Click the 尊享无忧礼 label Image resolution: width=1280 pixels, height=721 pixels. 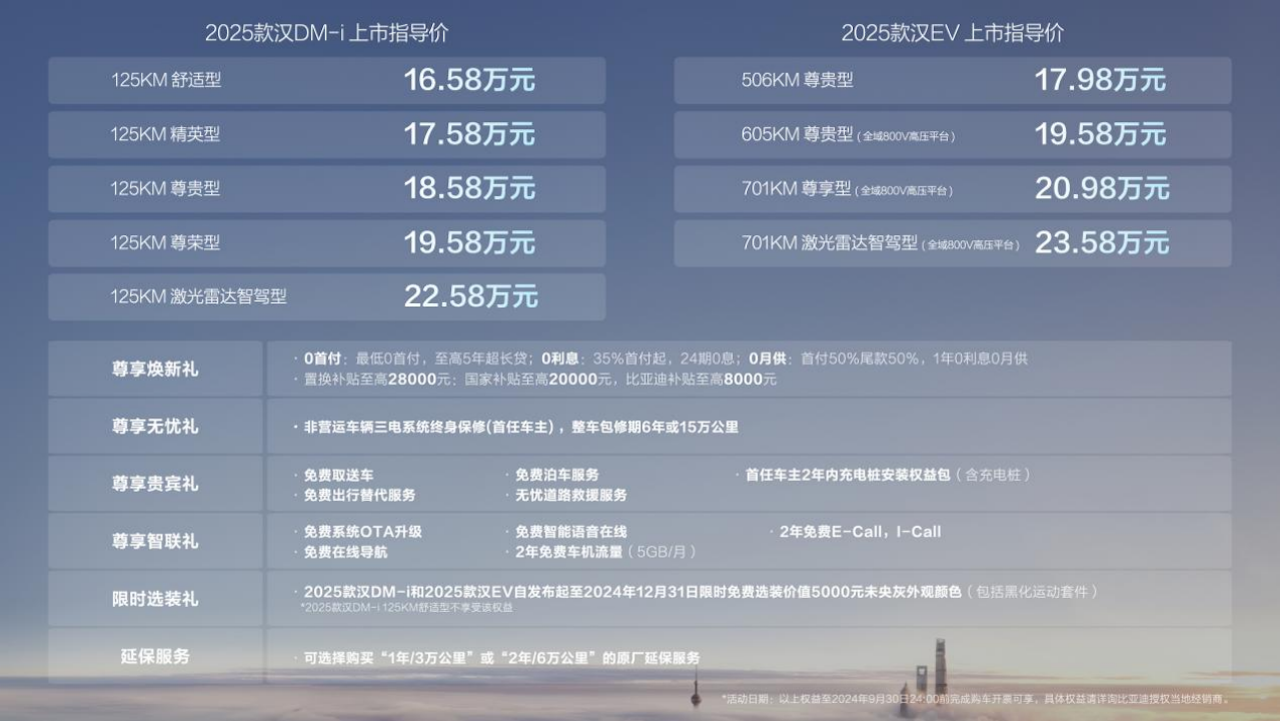[155, 426]
